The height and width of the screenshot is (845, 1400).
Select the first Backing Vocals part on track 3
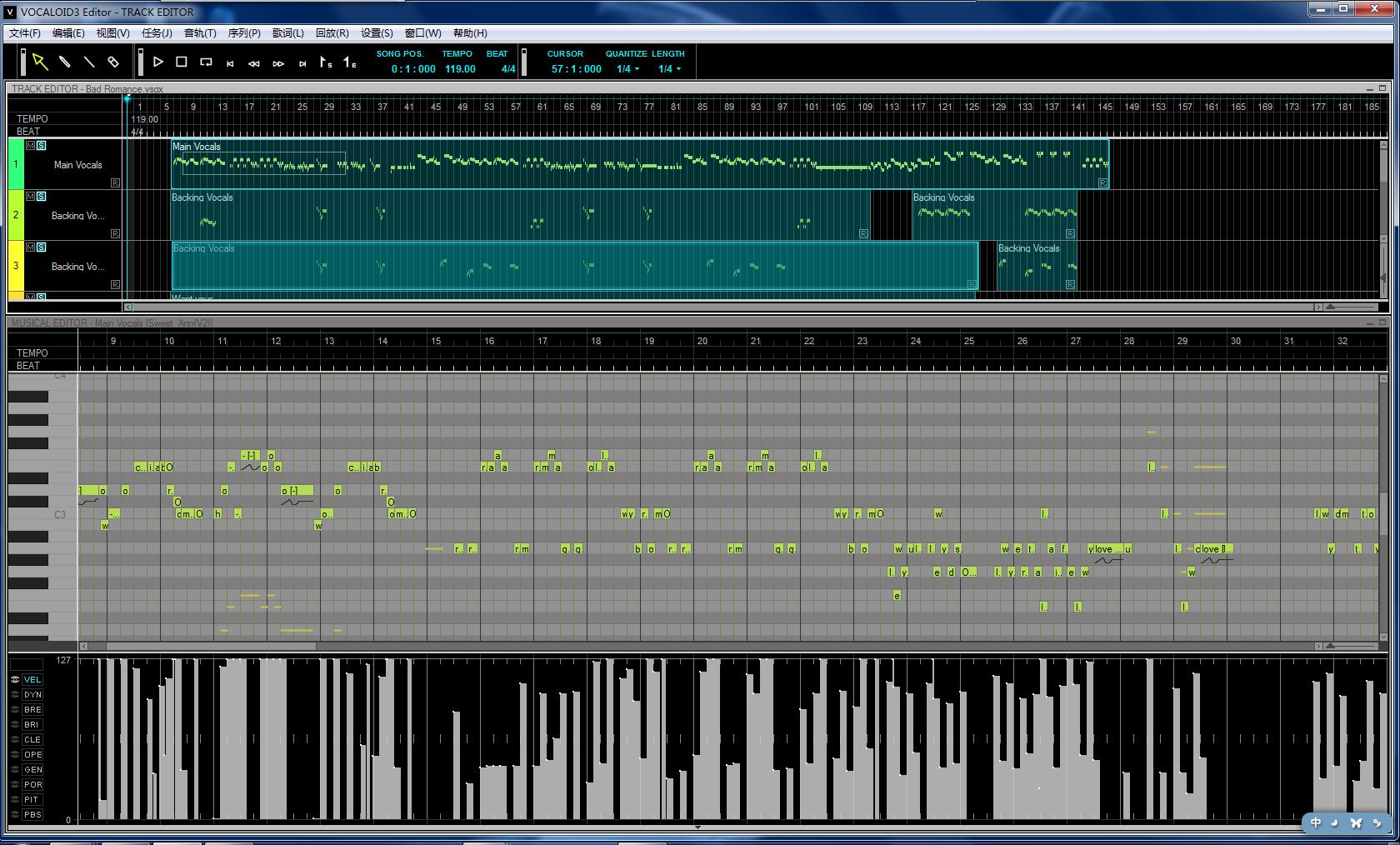coord(574,266)
